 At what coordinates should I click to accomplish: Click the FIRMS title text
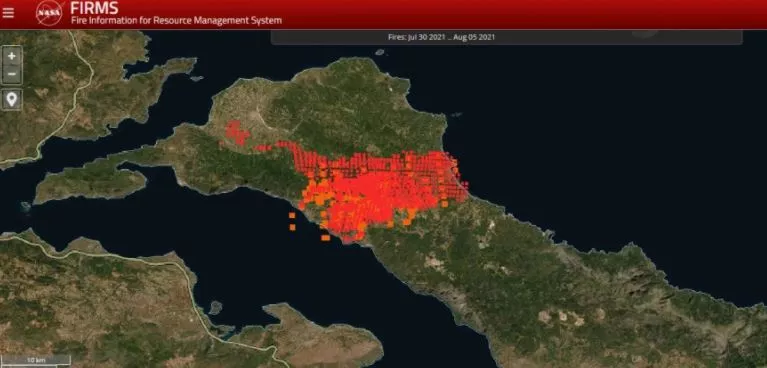[x=94, y=8]
